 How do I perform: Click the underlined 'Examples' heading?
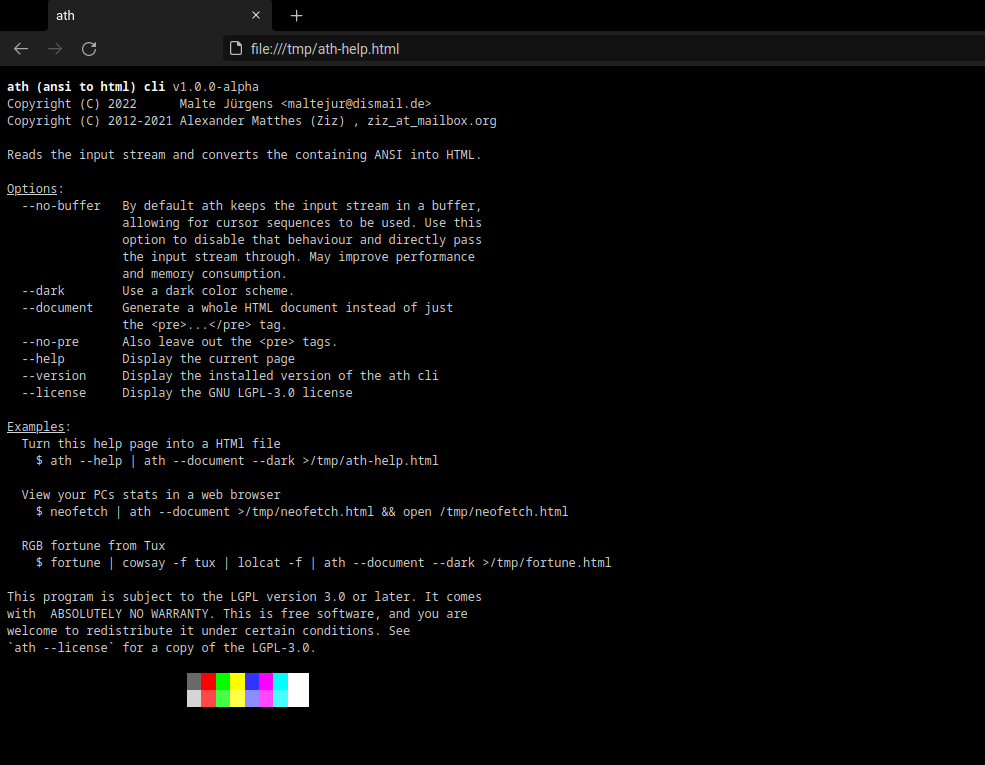[x=36, y=426]
